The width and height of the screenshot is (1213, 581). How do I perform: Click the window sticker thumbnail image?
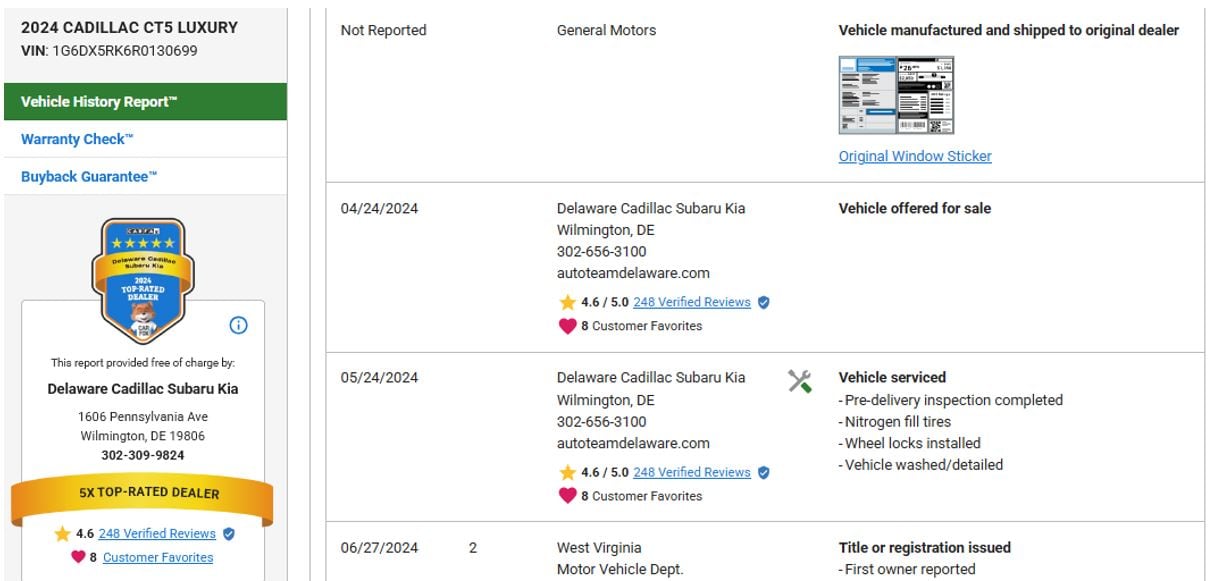(x=896, y=95)
